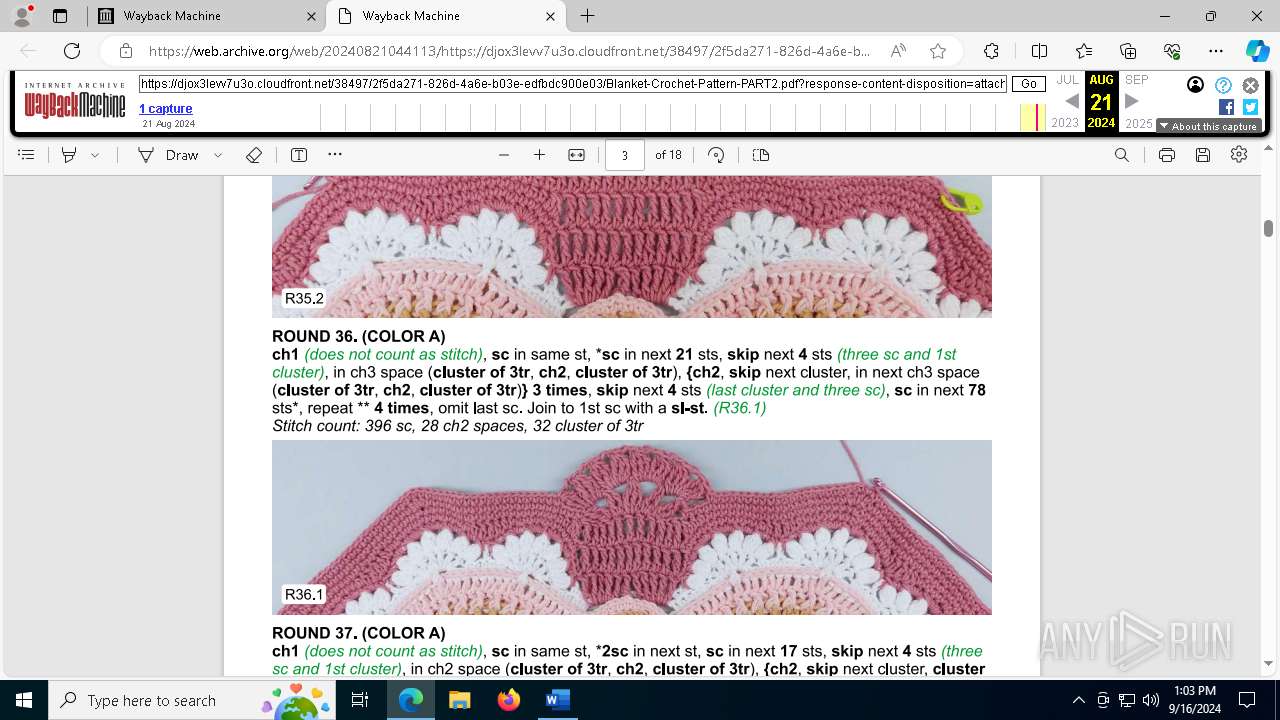The width and height of the screenshot is (1280, 720).
Task: Search within the PDF
Action: pyautogui.click(x=1122, y=155)
